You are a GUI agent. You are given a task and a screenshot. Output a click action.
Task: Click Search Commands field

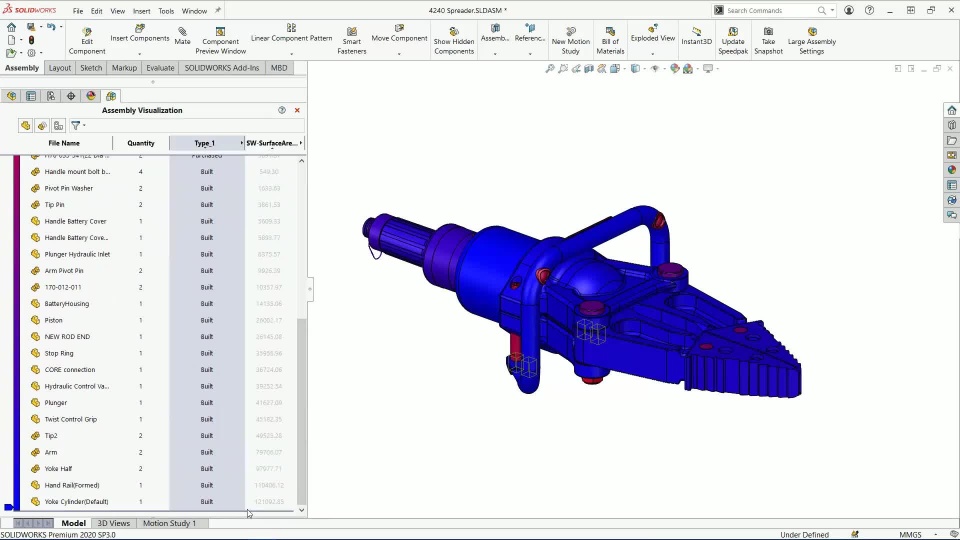pos(771,10)
